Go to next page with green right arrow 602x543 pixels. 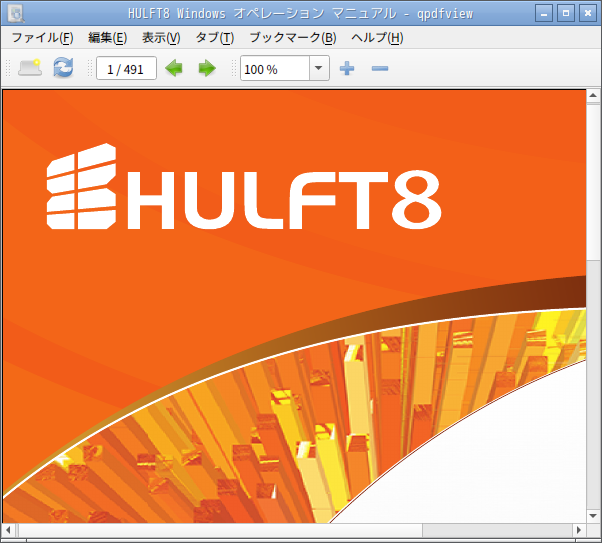(x=207, y=68)
